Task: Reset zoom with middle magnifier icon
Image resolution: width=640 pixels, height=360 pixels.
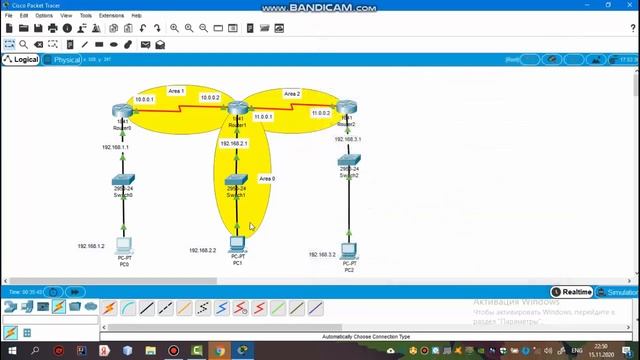Action: click(x=189, y=28)
